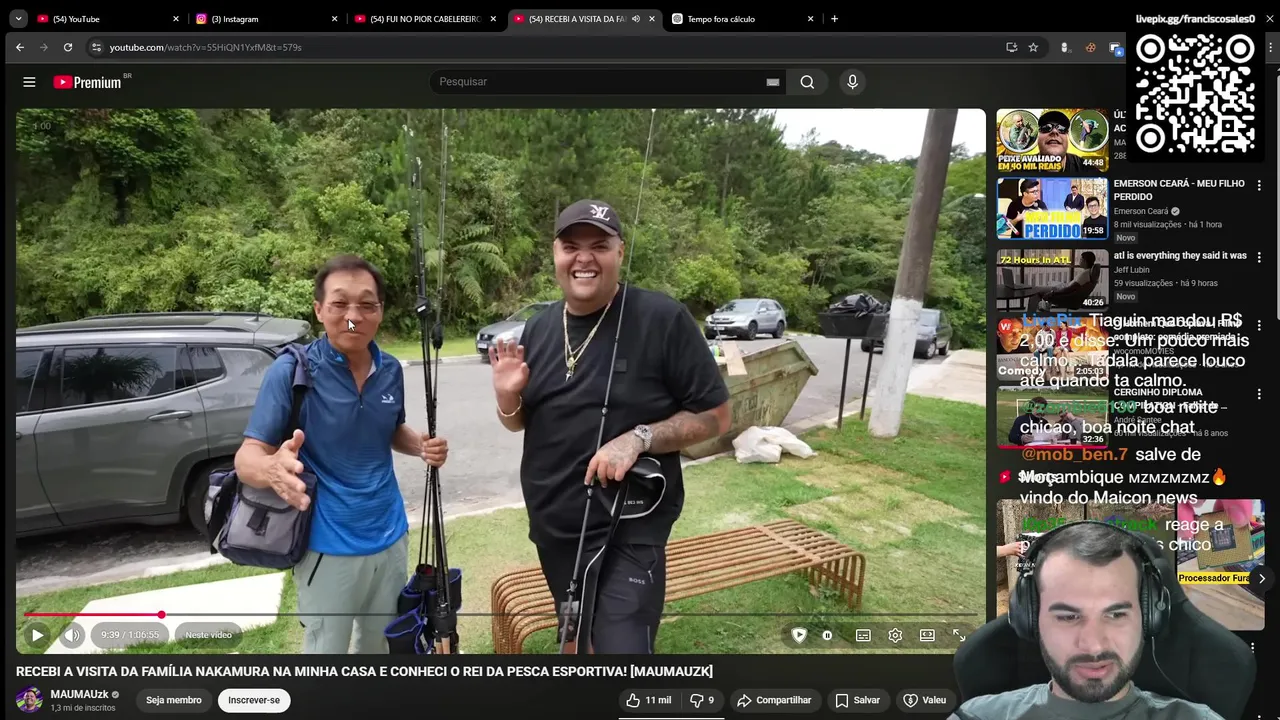Mute the video with the volume icon
This screenshot has width=1280, height=720.
(72, 635)
